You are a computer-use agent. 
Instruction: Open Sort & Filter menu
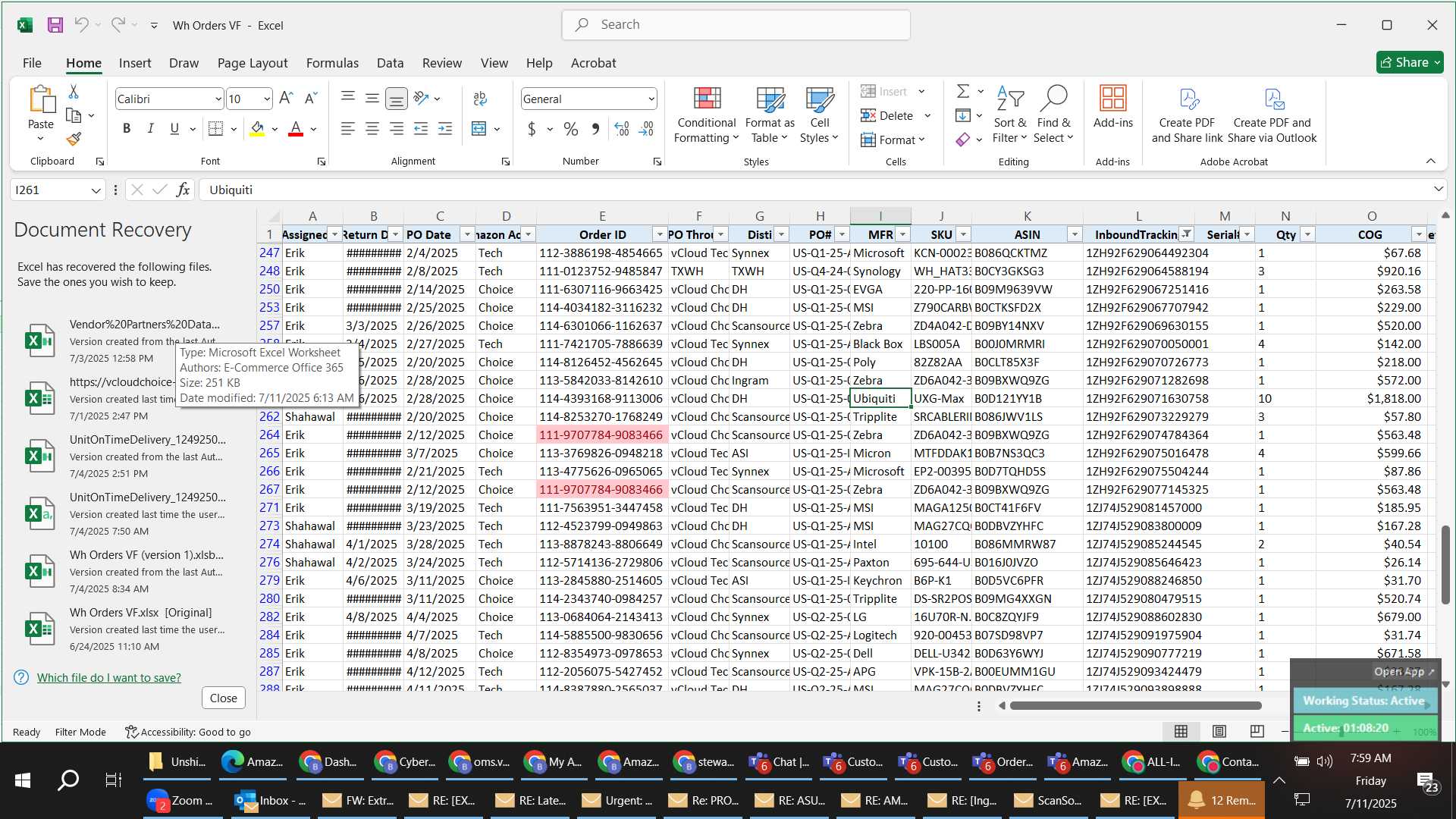(1010, 115)
